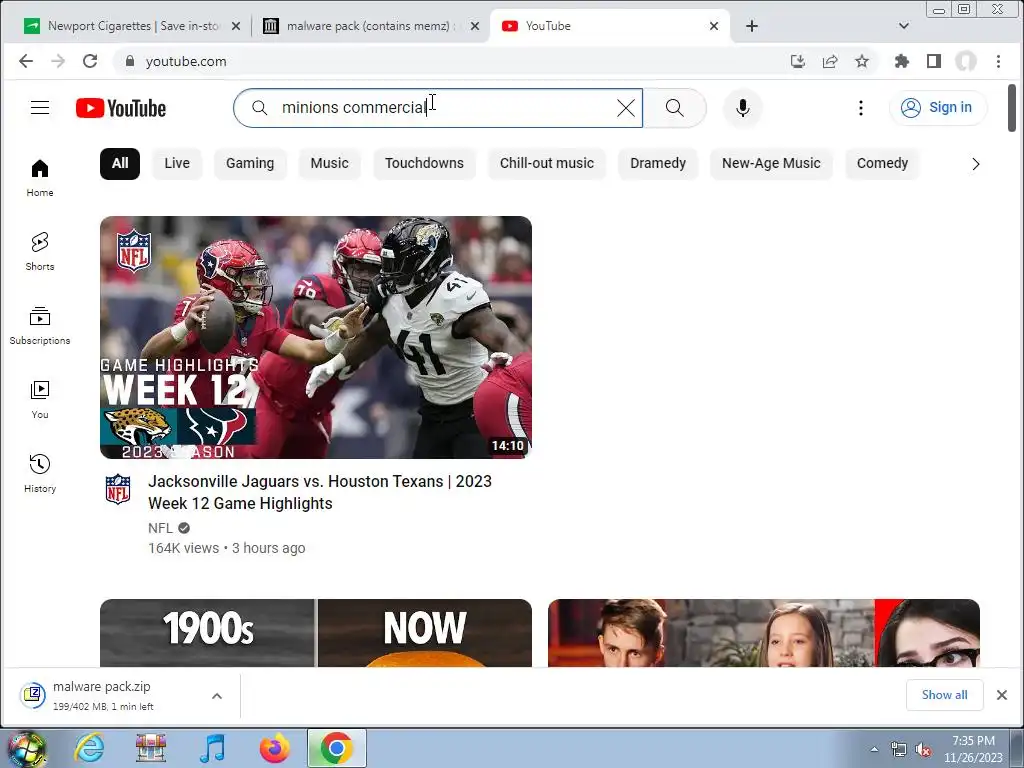Viewport: 1024px width, 768px height.
Task: Toggle Chrome side panel icon
Action: coord(934,61)
